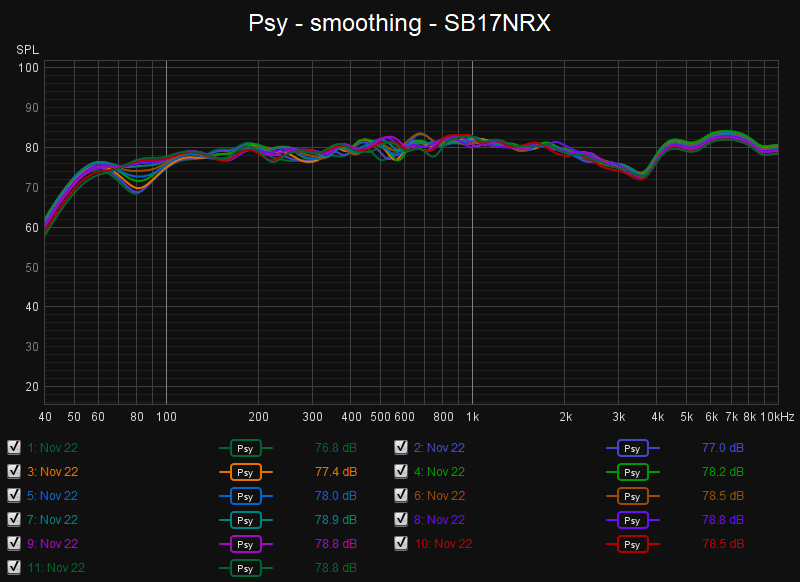The width and height of the screenshot is (800, 582).
Task: Click the Psy smoothing badge for measurement 2
Action: point(632,448)
